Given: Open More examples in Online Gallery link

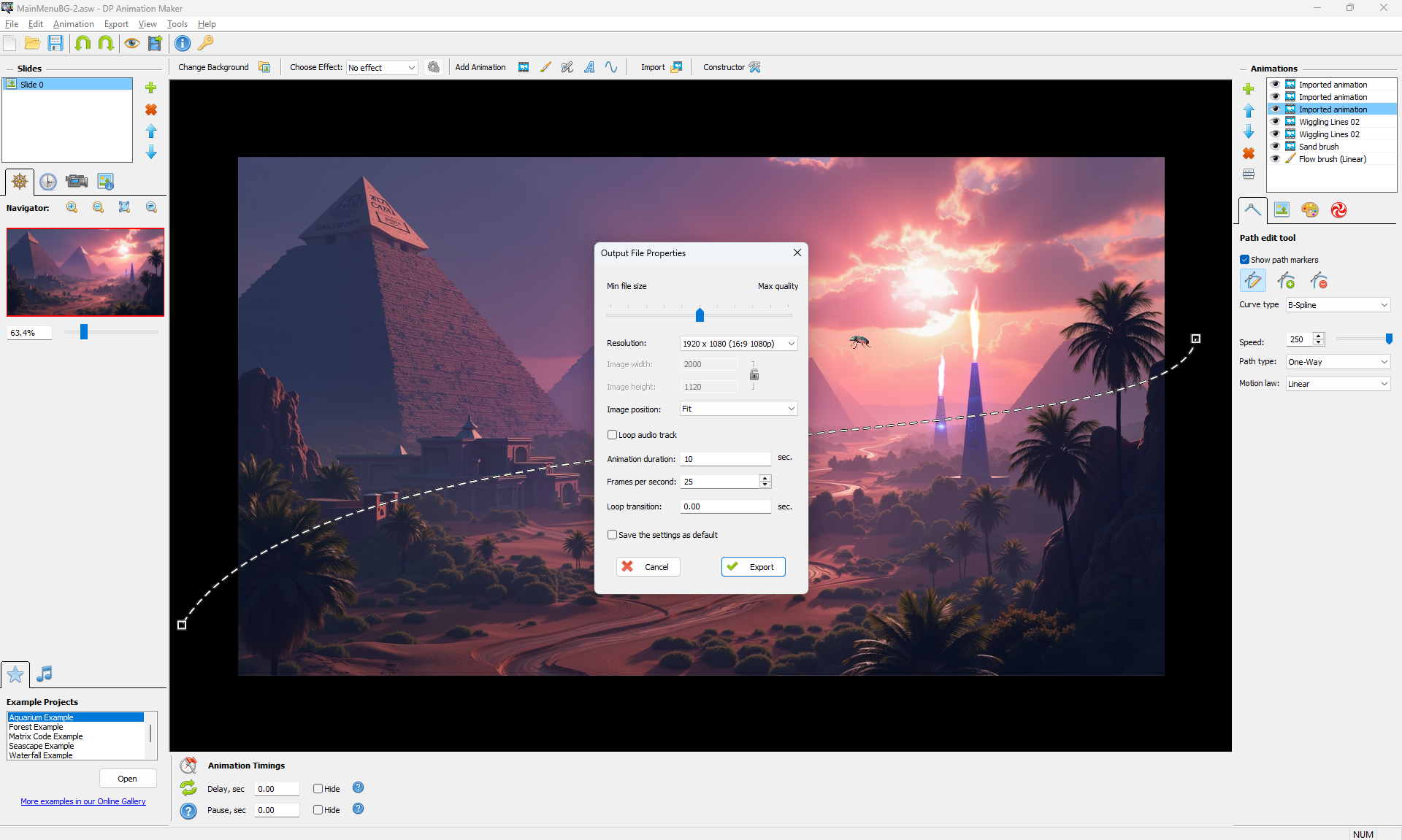Looking at the screenshot, I should (x=83, y=801).
